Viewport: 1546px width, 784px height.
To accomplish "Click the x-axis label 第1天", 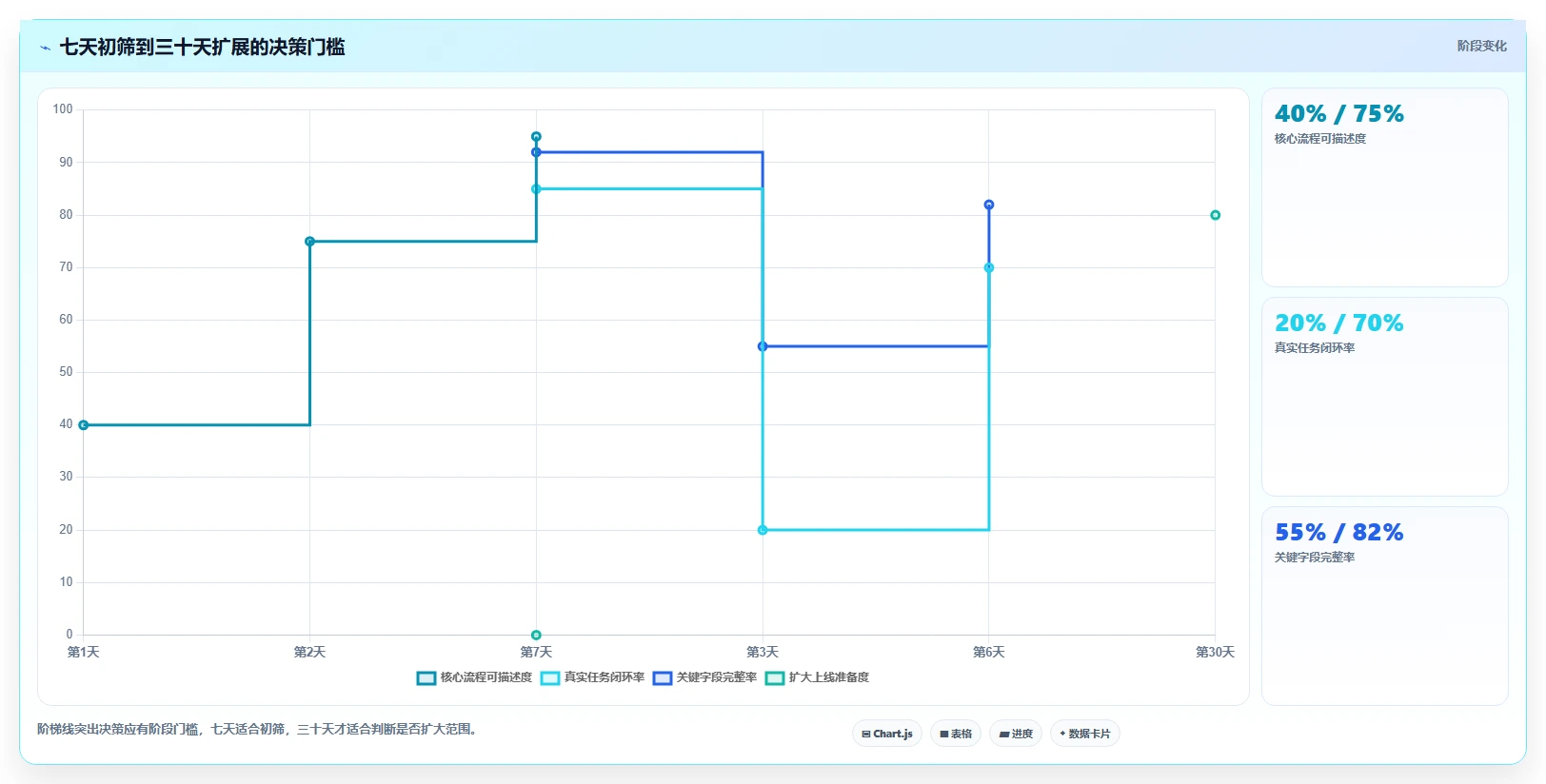I will (84, 652).
